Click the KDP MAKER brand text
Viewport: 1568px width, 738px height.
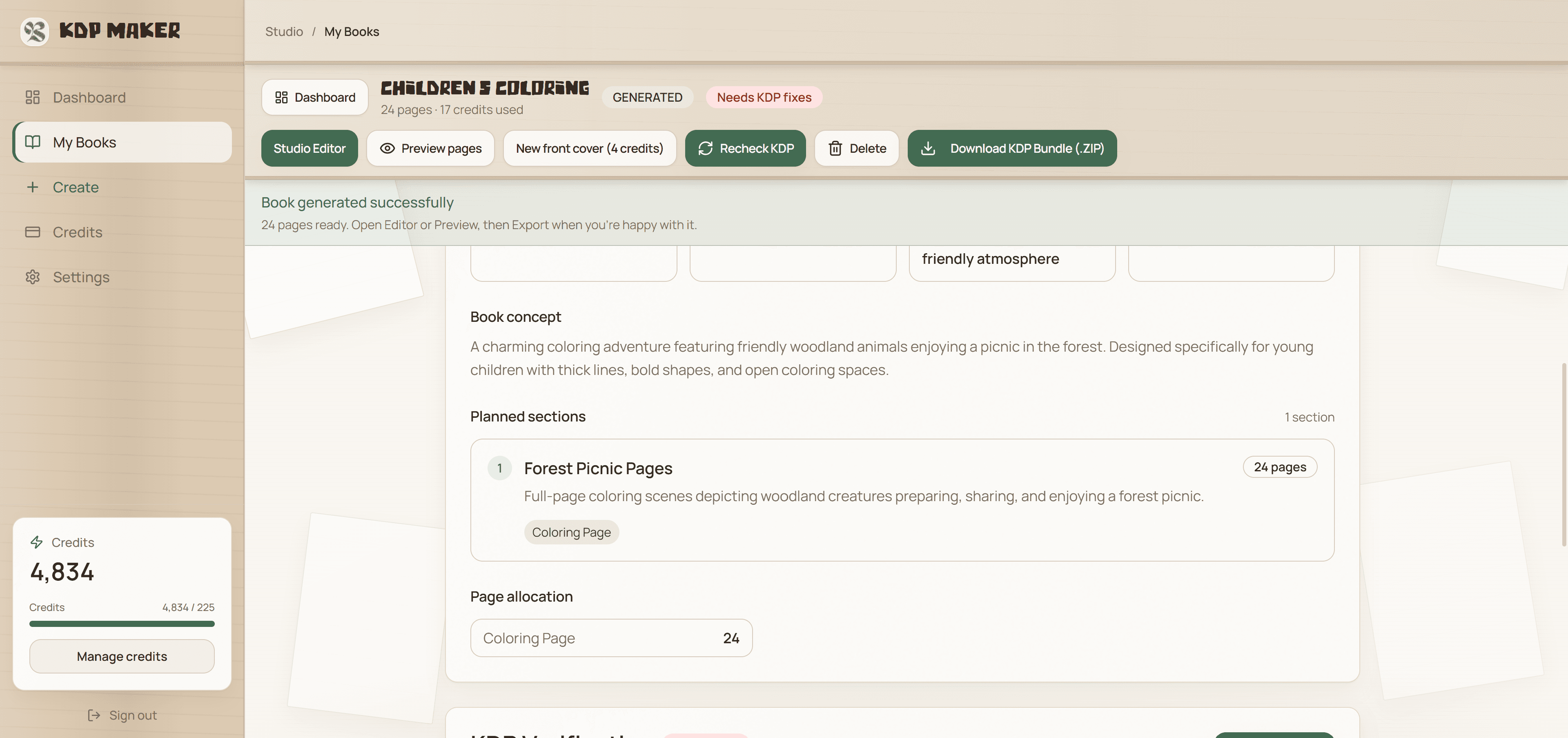(120, 31)
